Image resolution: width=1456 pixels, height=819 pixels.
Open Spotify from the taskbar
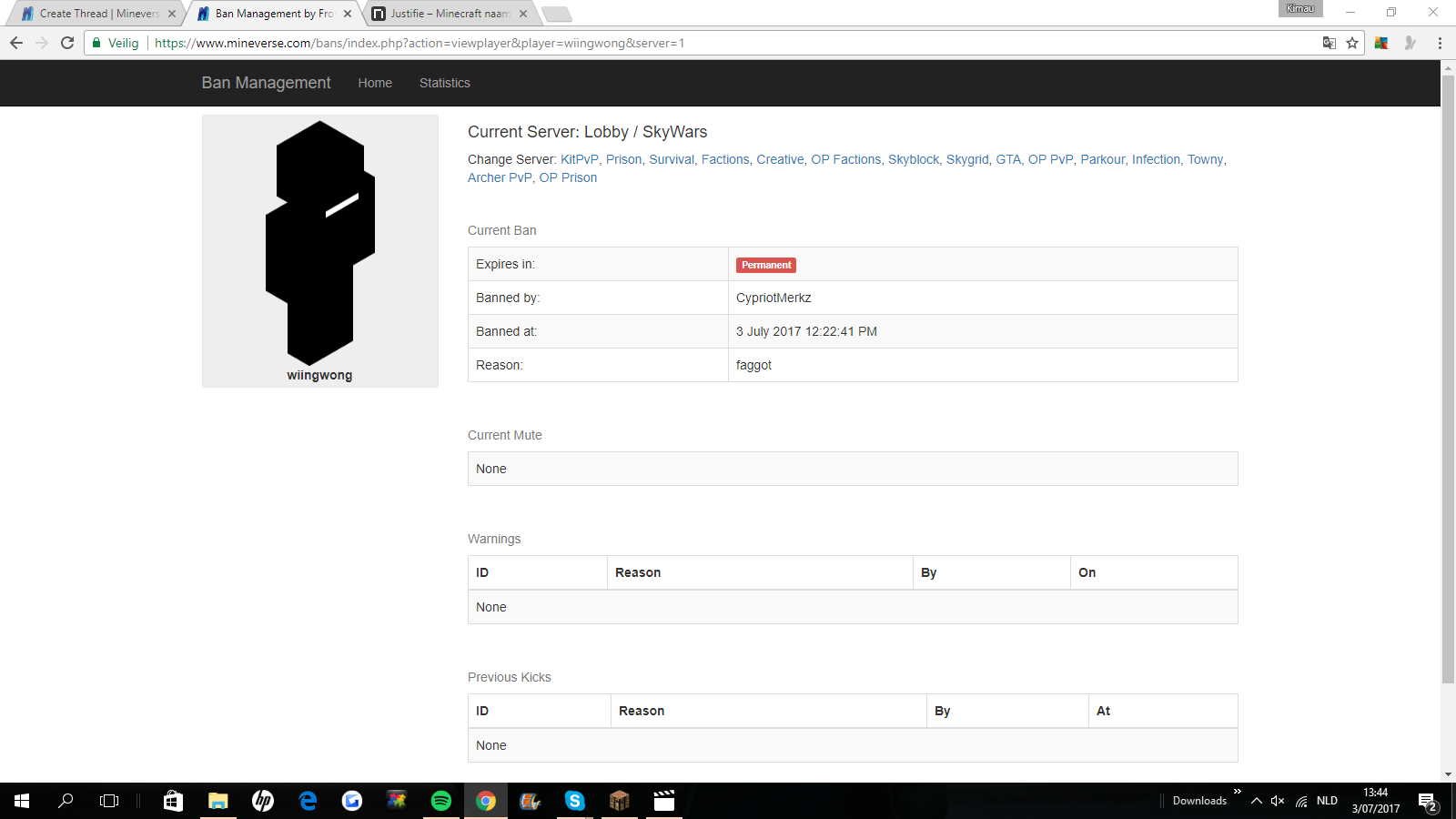[441, 801]
